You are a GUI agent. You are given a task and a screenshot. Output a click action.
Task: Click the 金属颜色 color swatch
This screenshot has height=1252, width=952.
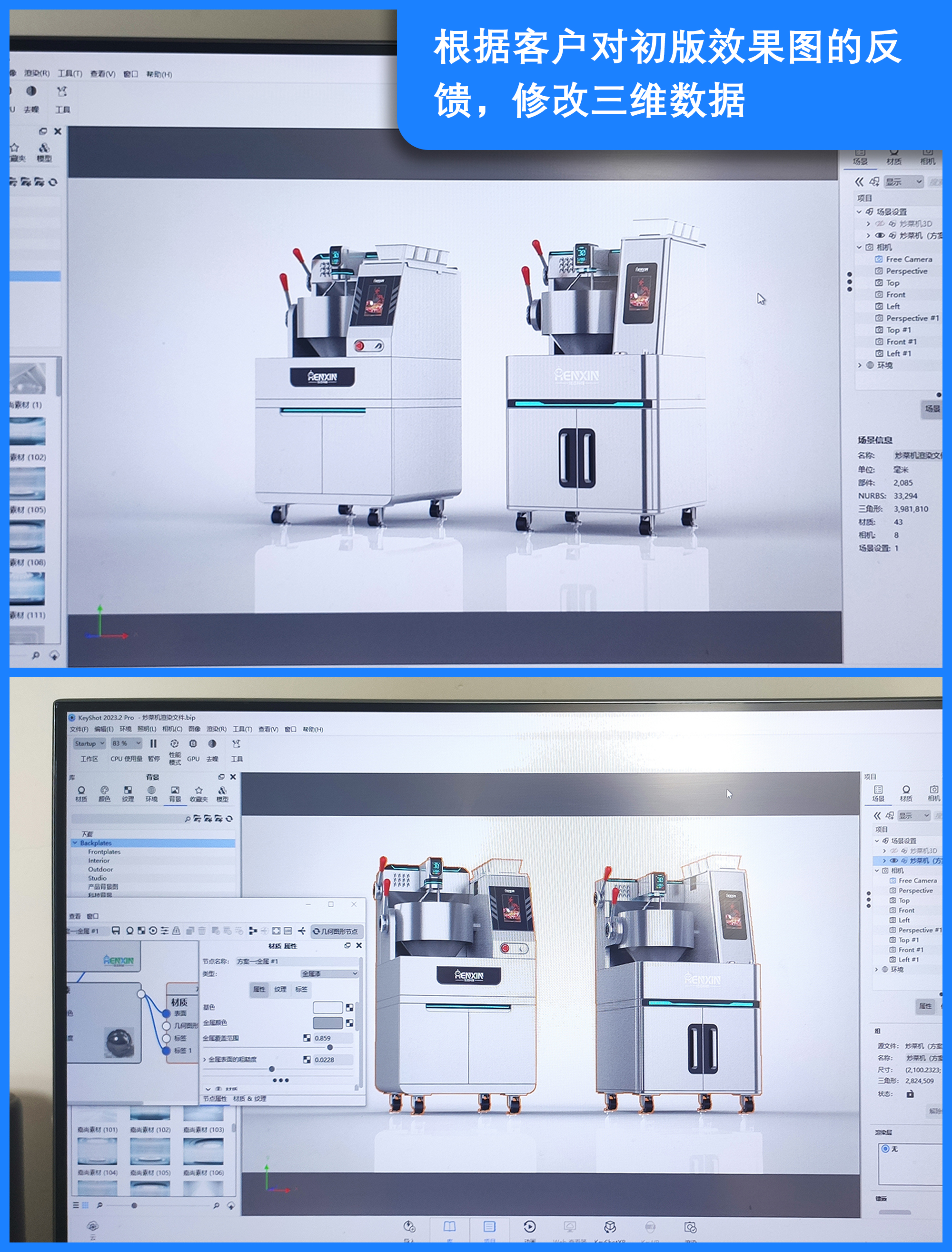pos(327,1023)
